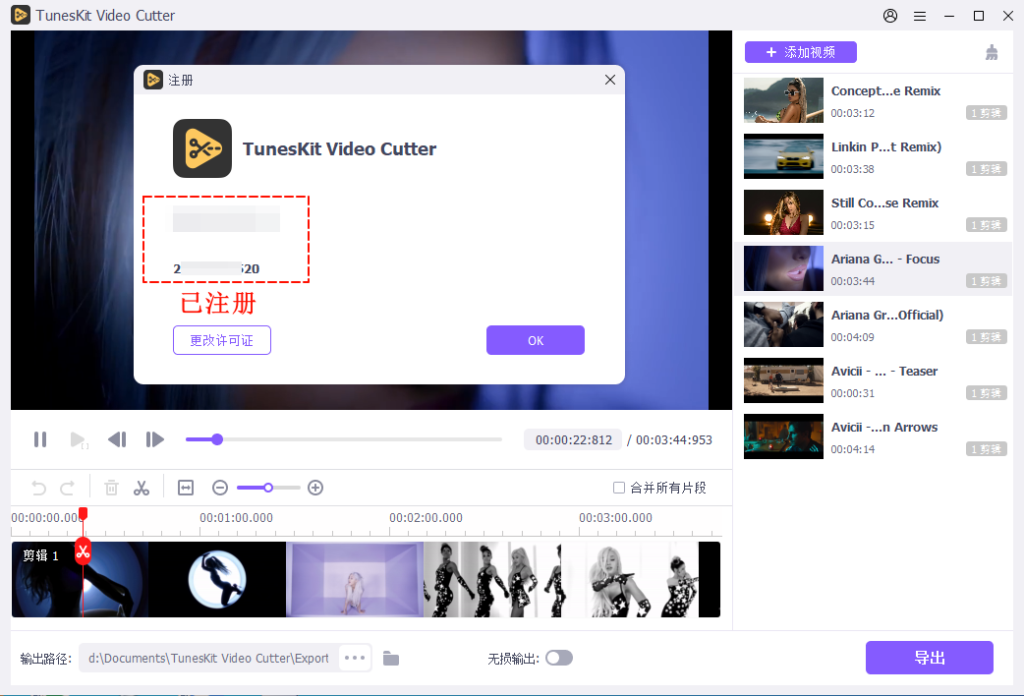Select the Concept...e Remix video thumbnail
This screenshot has height=696, width=1024.
point(784,101)
